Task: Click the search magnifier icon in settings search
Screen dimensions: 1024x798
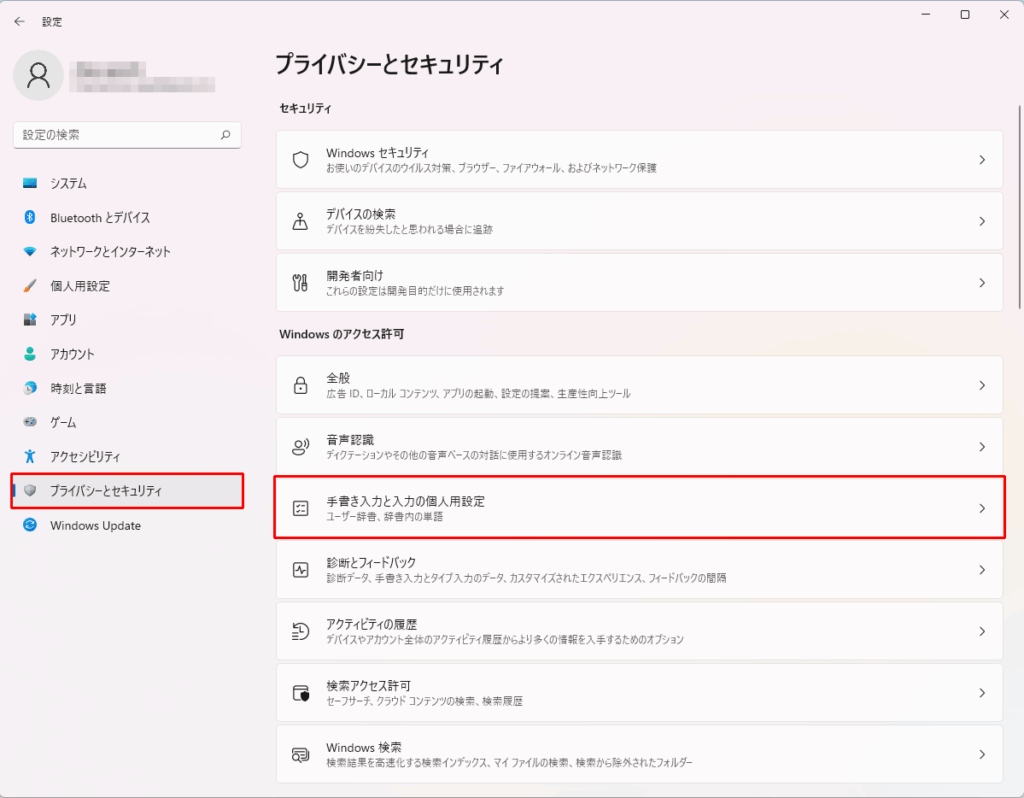Action: coord(225,135)
